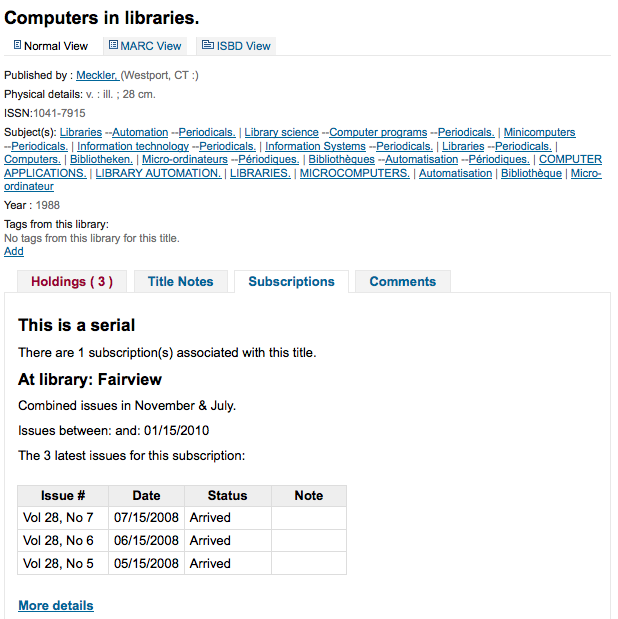Click the Add tag link
The width and height of the screenshot is (618, 619).
[x=14, y=251]
